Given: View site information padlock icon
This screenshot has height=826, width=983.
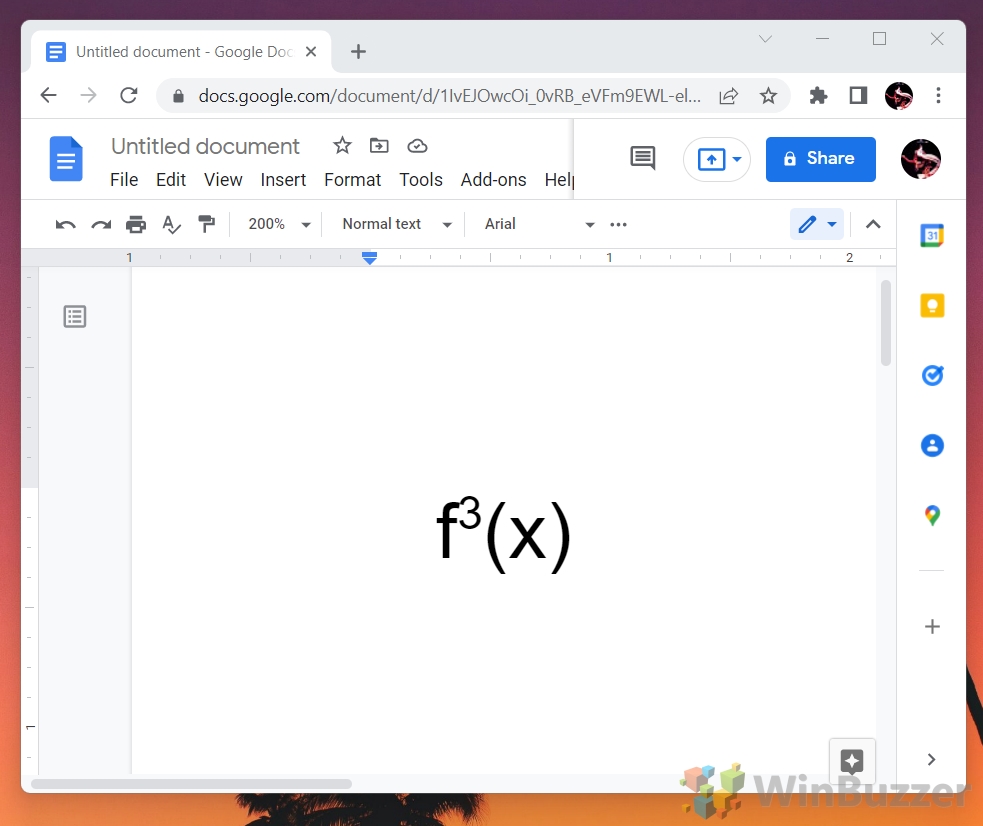Looking at the screenshot, I should (x=178, y=96).
